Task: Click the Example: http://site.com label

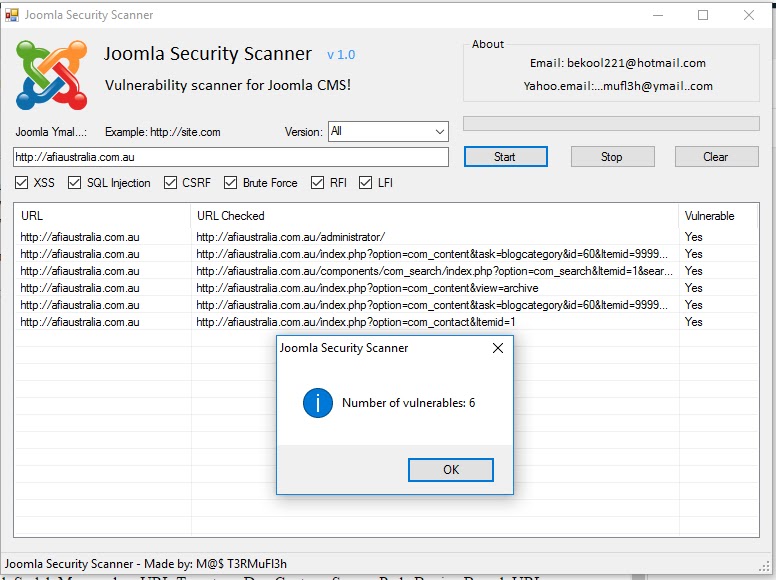Action: tap(163, 132)
